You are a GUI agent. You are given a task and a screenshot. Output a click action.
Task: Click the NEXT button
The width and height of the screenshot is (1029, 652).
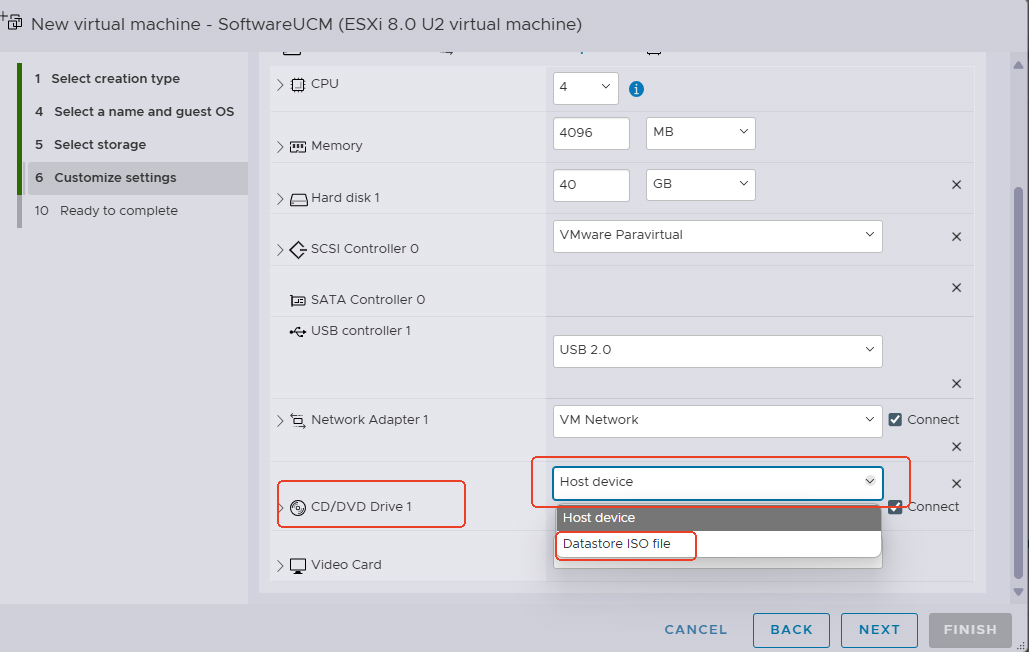coord(879,630)
